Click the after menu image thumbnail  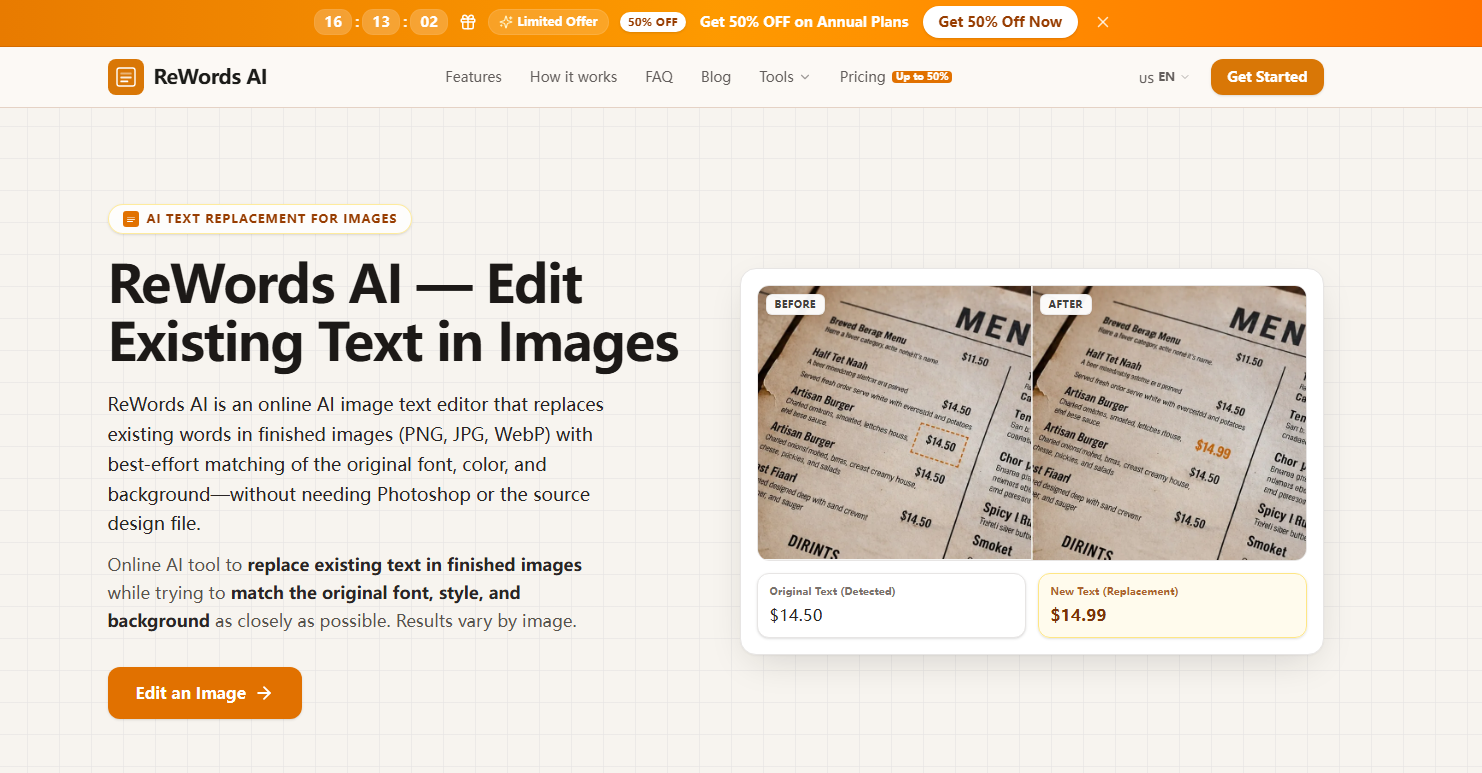coord(1169,423)
